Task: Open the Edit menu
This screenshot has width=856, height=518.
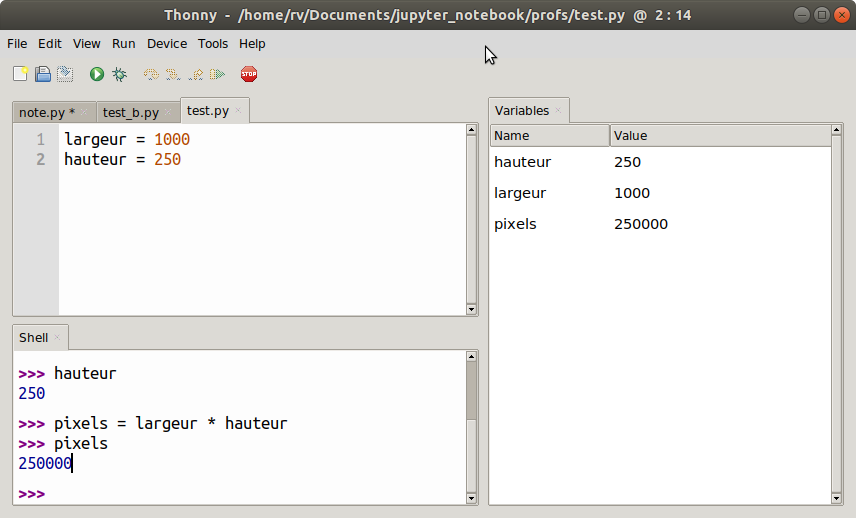Action: point(50,44)
